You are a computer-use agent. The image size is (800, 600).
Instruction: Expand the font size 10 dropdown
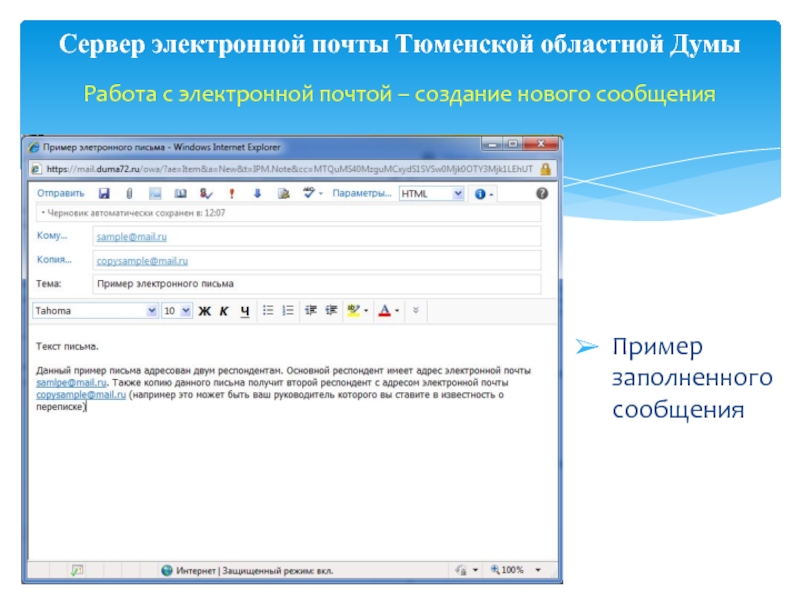184,311
